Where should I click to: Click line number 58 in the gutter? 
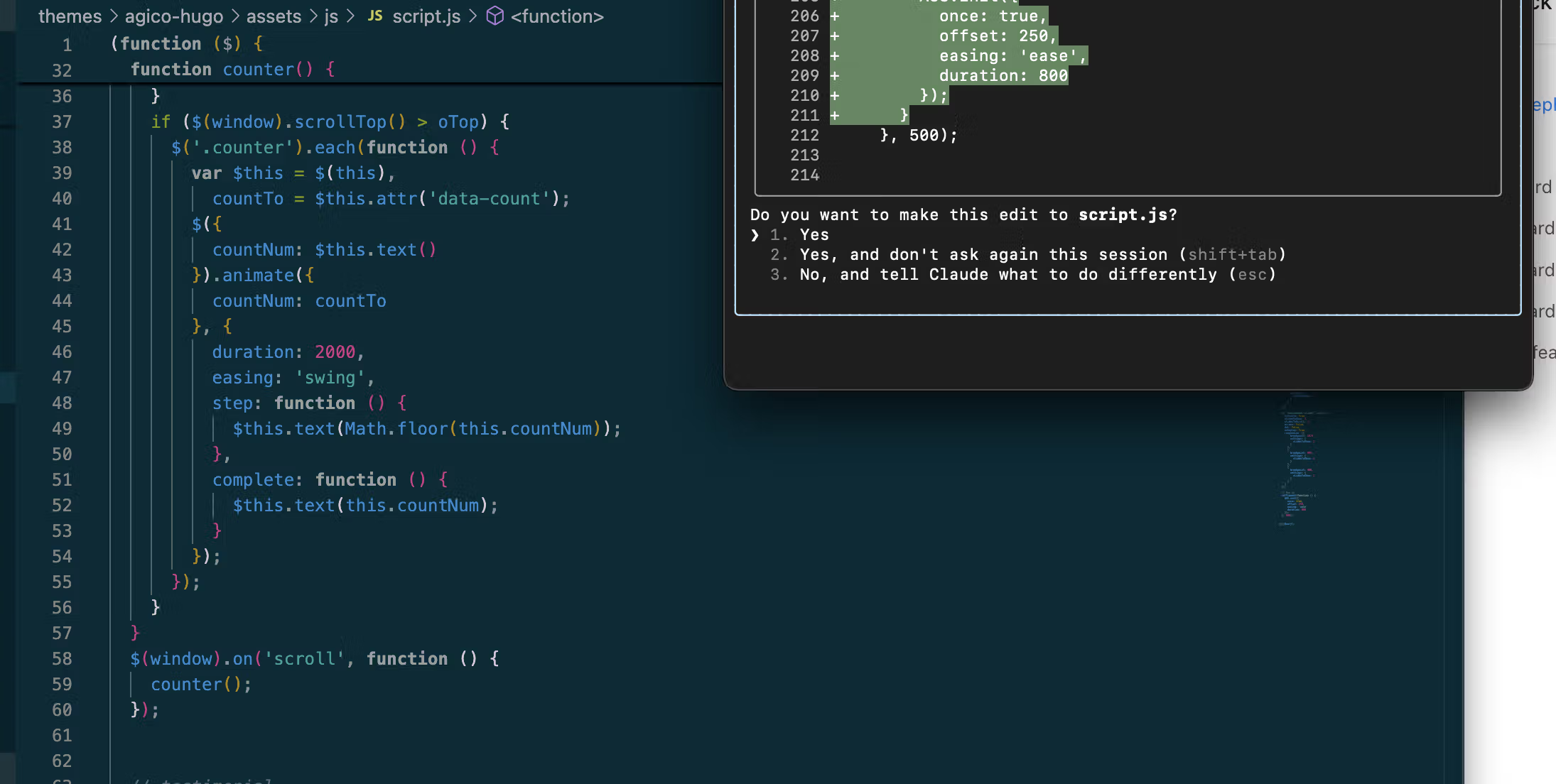coord(62,659)
